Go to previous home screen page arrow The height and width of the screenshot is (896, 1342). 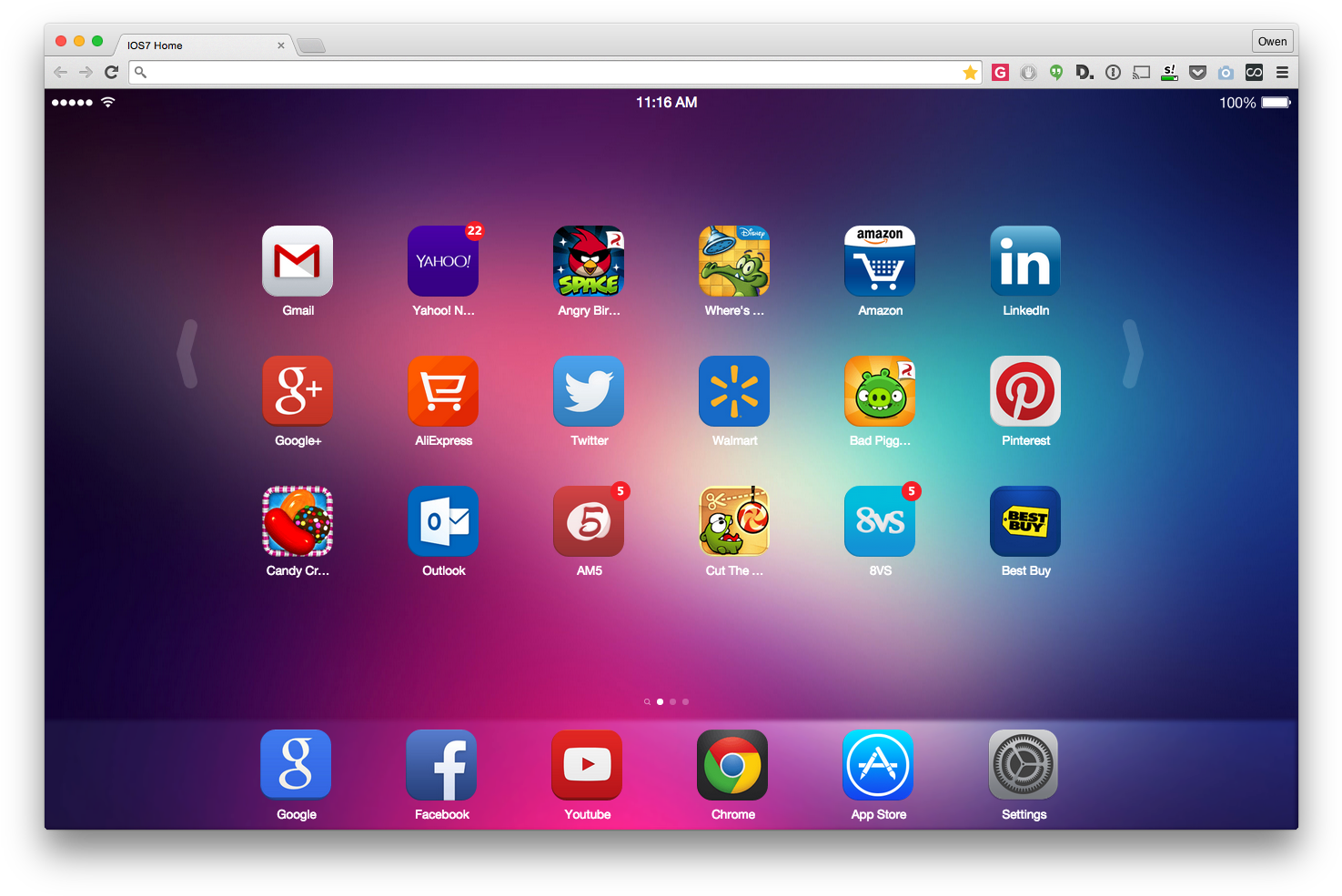click(187, 354)
